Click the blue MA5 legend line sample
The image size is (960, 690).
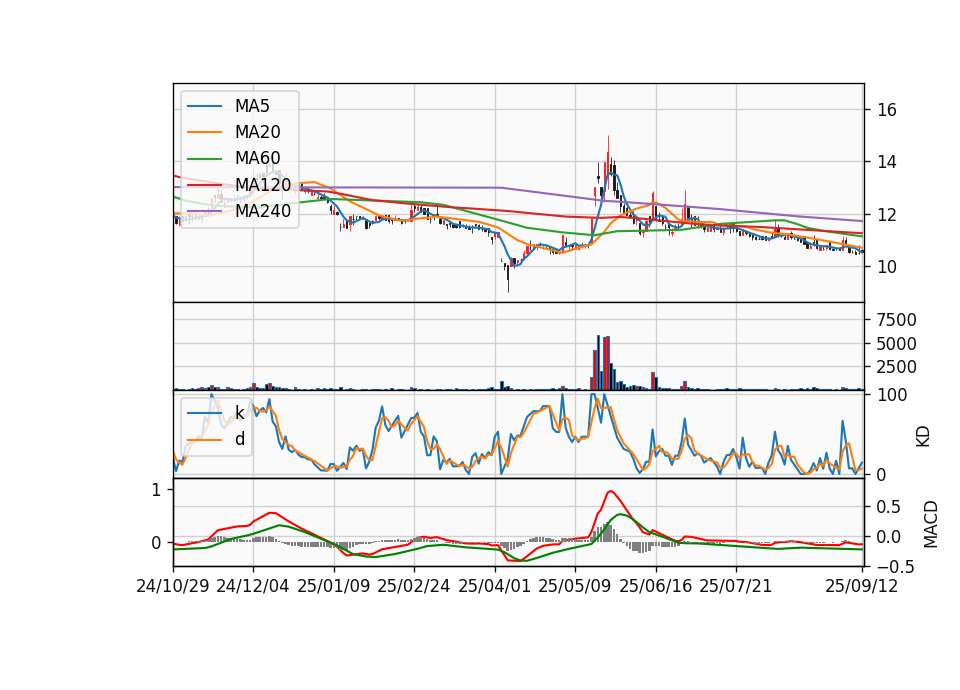coord(204,107)
